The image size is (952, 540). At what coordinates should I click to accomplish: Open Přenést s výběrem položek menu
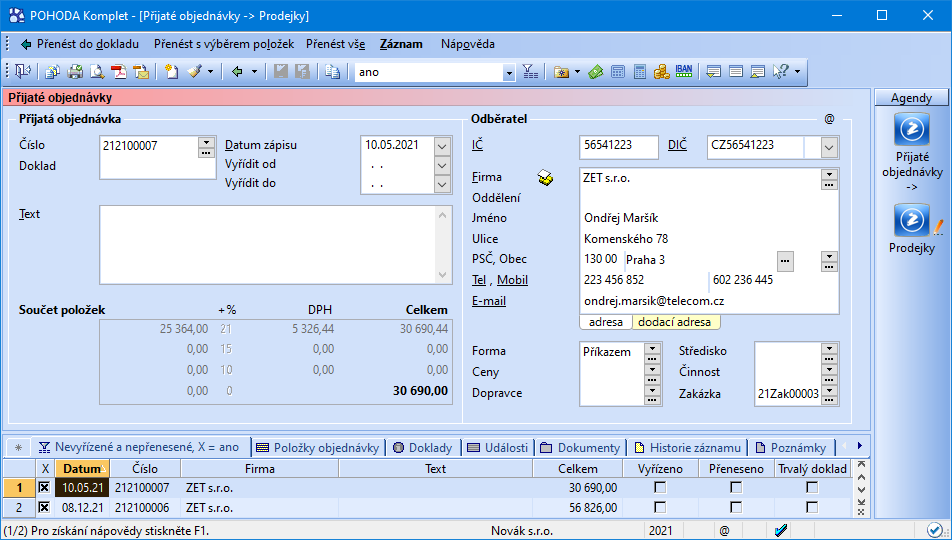pyautogui.click(x=224, y=44)
